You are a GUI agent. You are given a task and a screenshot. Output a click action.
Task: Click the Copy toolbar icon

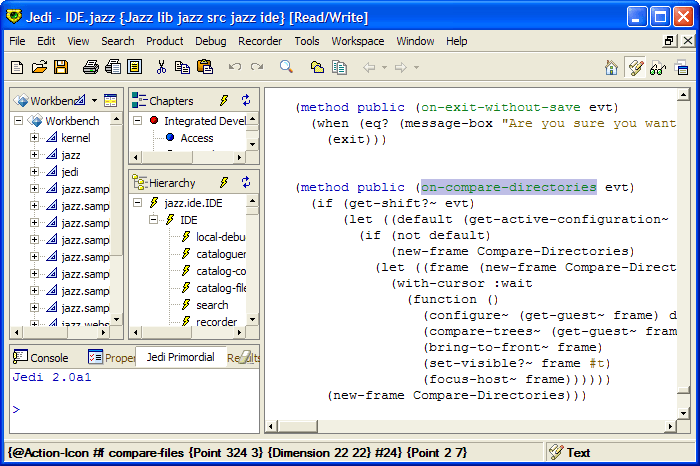click(x=182, y=67)
